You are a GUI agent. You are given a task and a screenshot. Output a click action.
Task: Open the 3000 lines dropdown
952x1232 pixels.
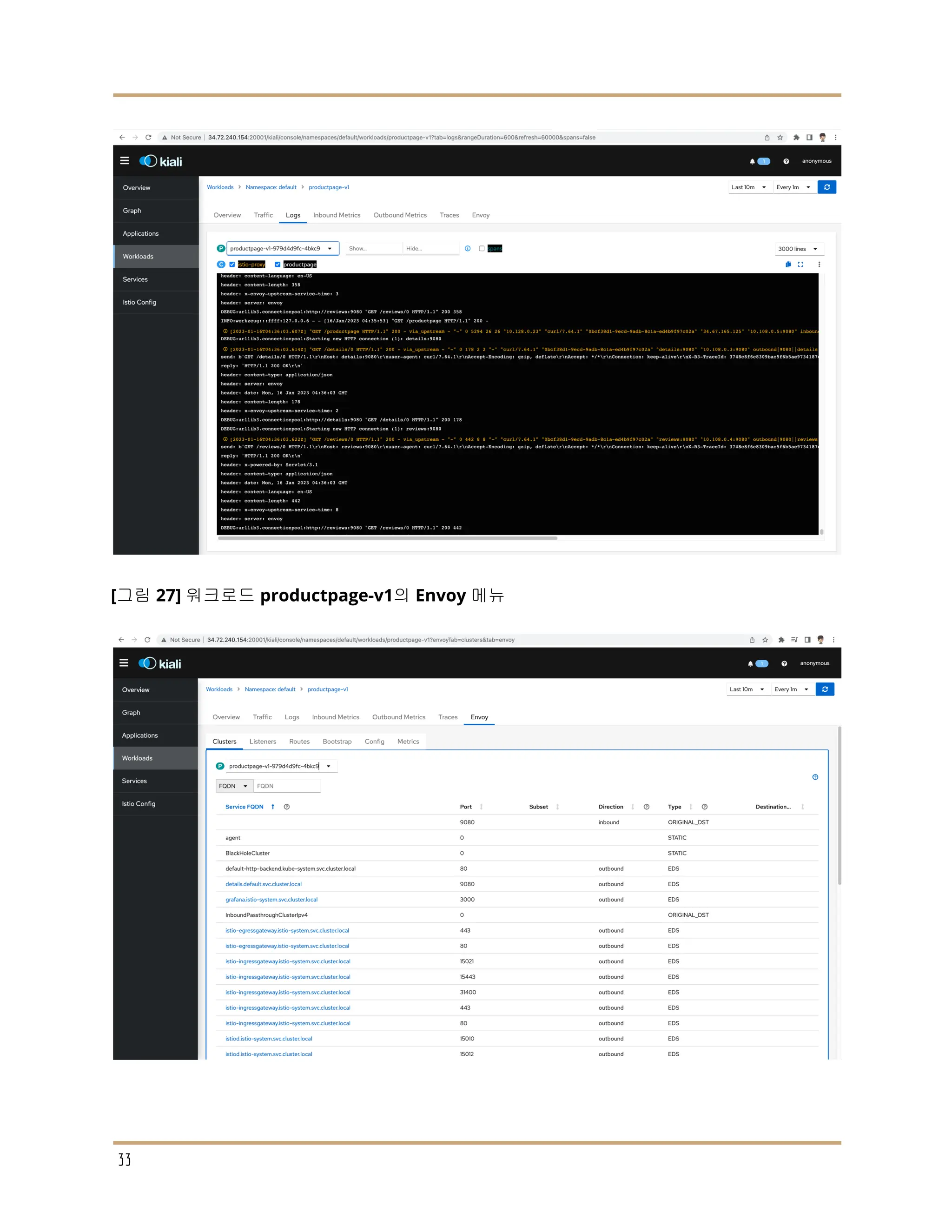click(799, 249)
